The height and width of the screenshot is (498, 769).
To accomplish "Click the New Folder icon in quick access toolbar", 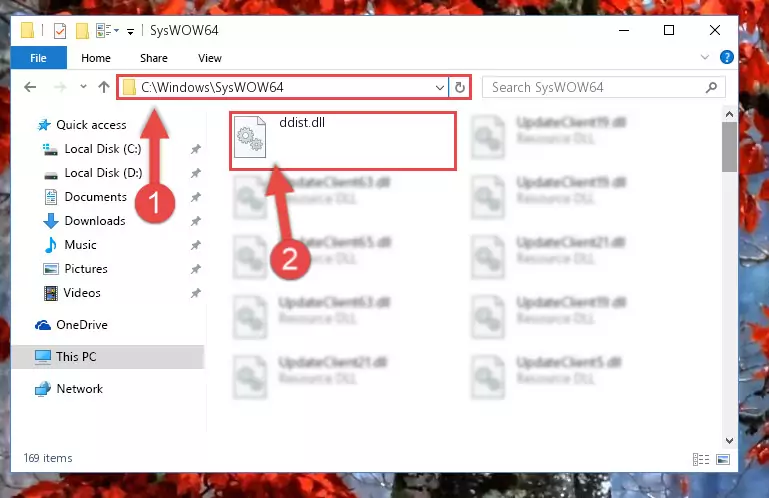I will pyautogui.click(x=82, y=31).
